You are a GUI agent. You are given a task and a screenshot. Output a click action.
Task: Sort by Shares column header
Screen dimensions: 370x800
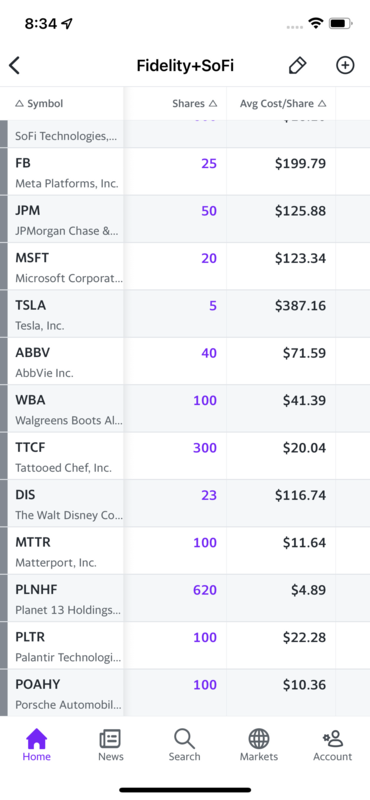tap(195, 104)
